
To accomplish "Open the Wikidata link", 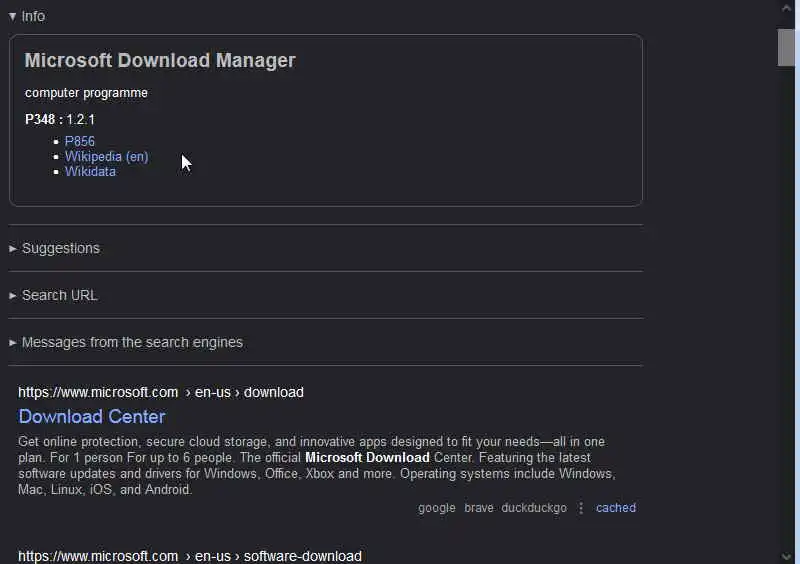I will [90, 171].
